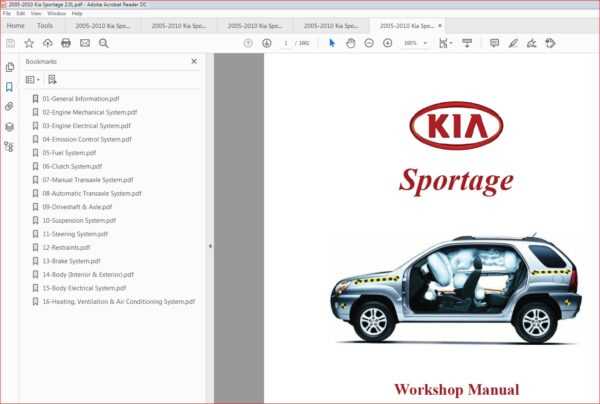Screen dimensions: 600x404
Task: Click the Save file icon
Action: [10, 43]
